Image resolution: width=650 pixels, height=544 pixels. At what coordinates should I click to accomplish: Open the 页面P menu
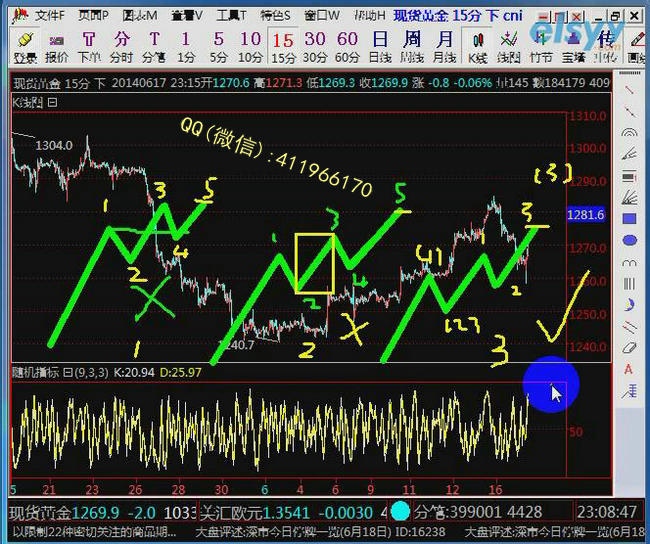pos(94,16)
